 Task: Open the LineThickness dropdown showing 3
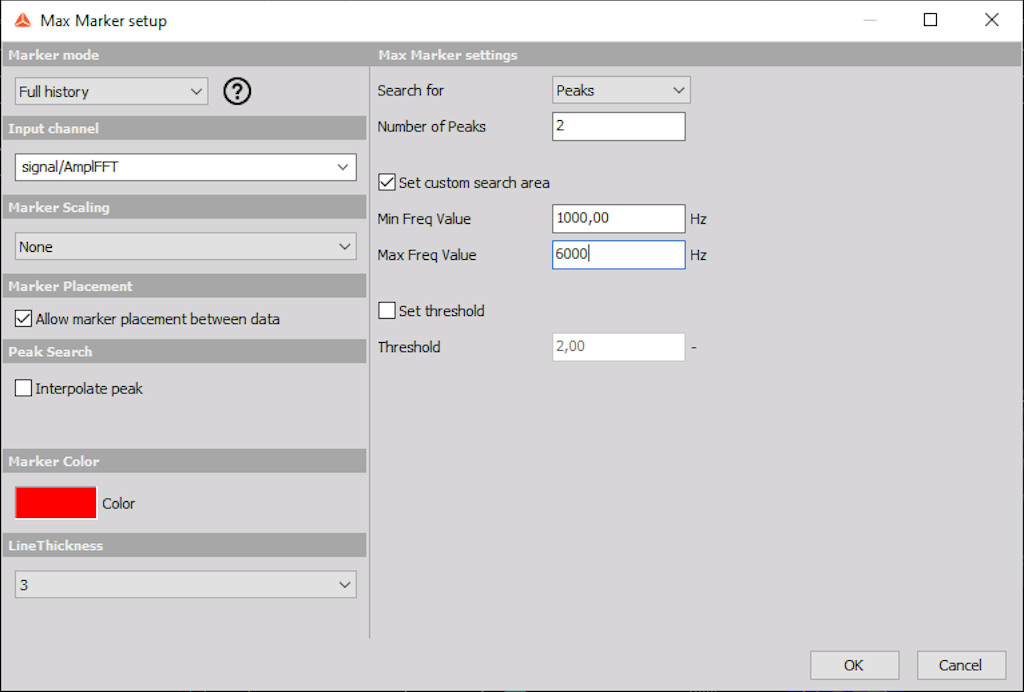point(185,585)
